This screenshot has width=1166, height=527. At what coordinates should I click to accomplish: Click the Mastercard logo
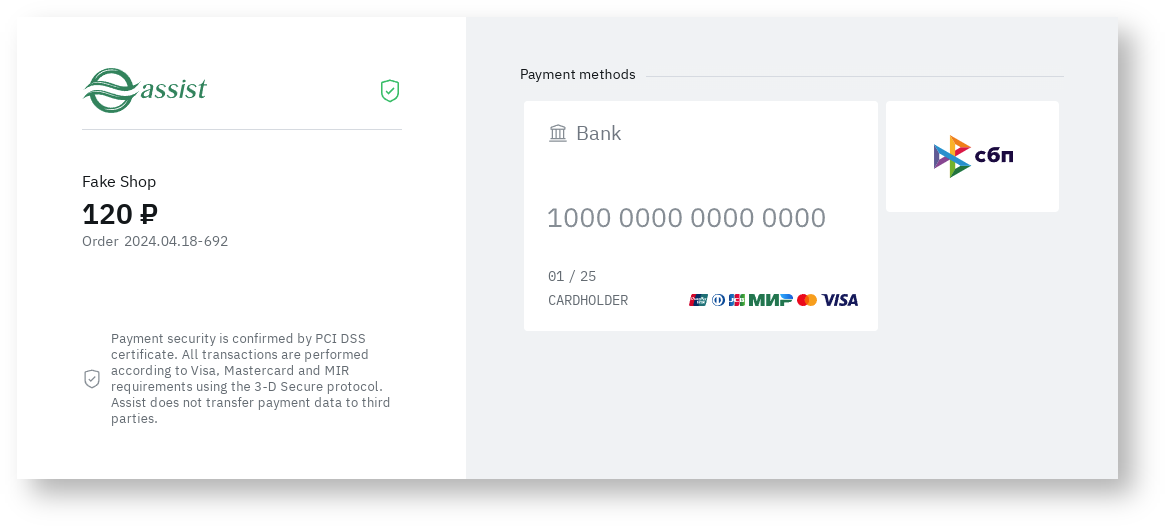click(x=807, y=300)
